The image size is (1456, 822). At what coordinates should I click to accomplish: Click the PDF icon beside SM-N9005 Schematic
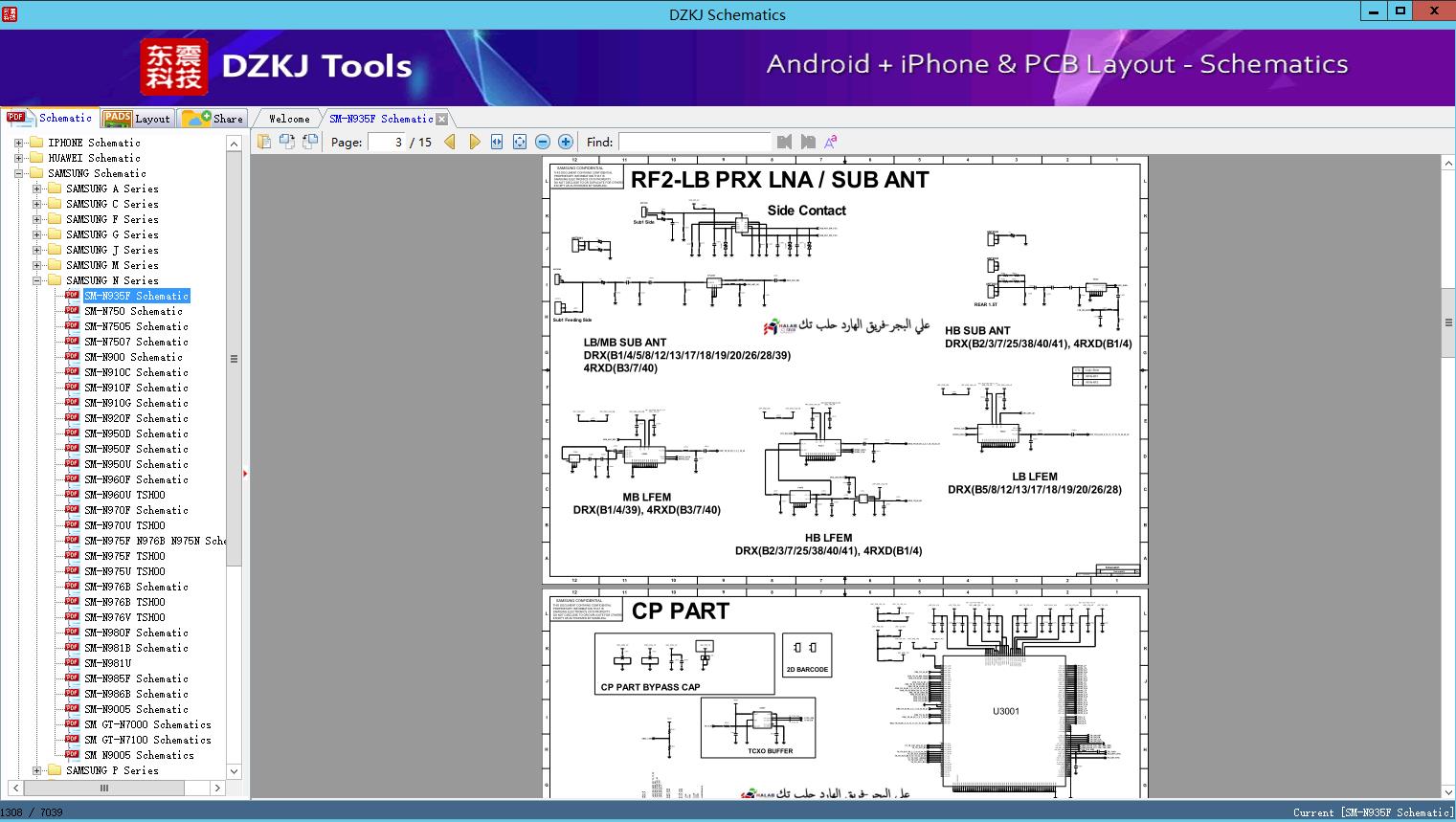pyautogui.click(x=72, y=708)
